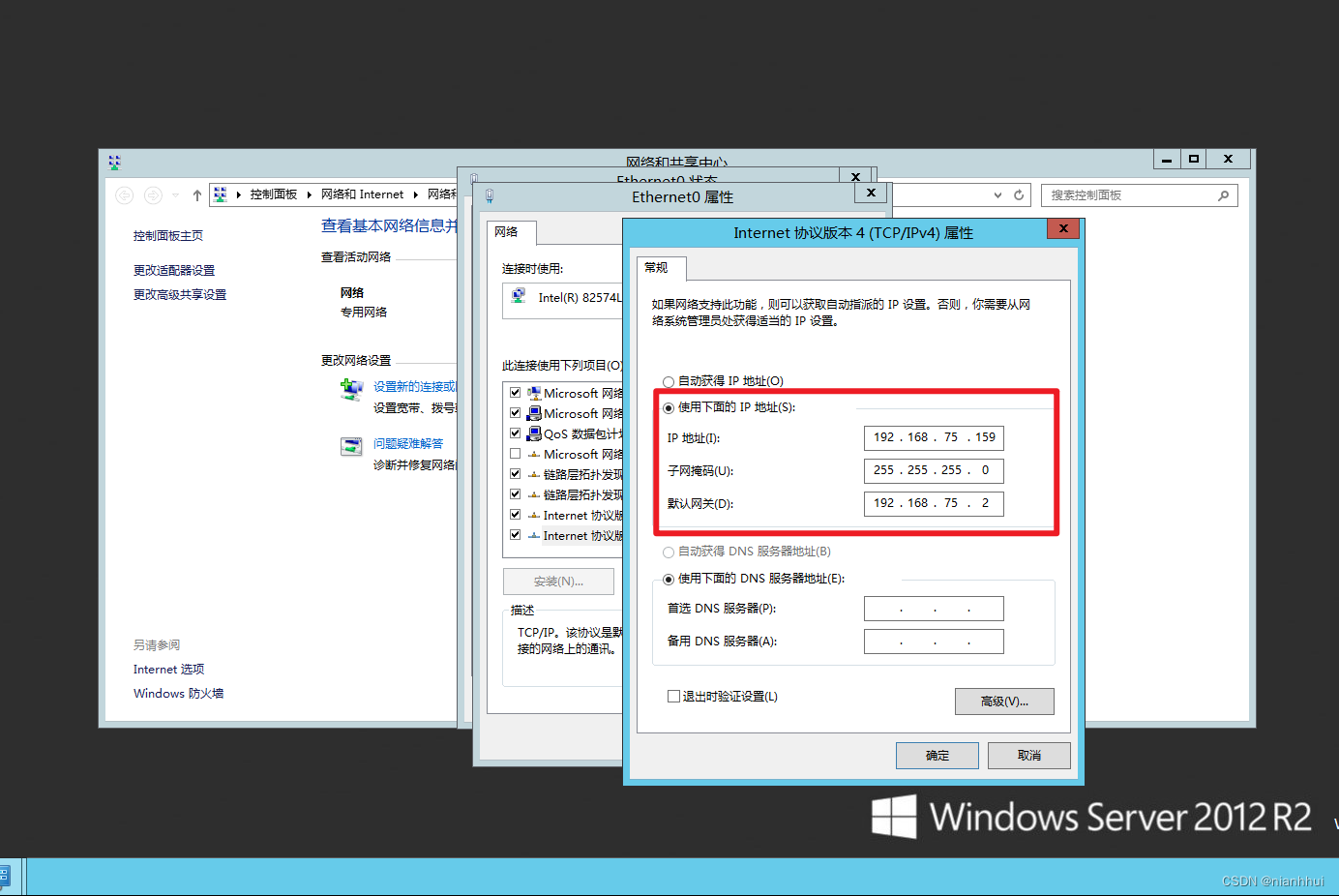
Task: Click the 查看活动网络 heading
Action: (356, 257)
